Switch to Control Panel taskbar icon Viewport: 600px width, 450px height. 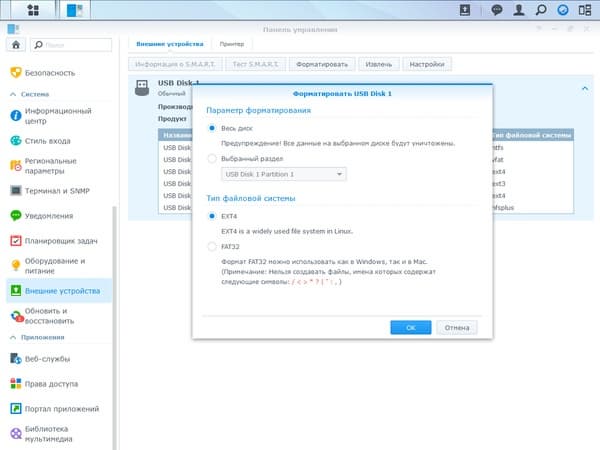[75, 10]
